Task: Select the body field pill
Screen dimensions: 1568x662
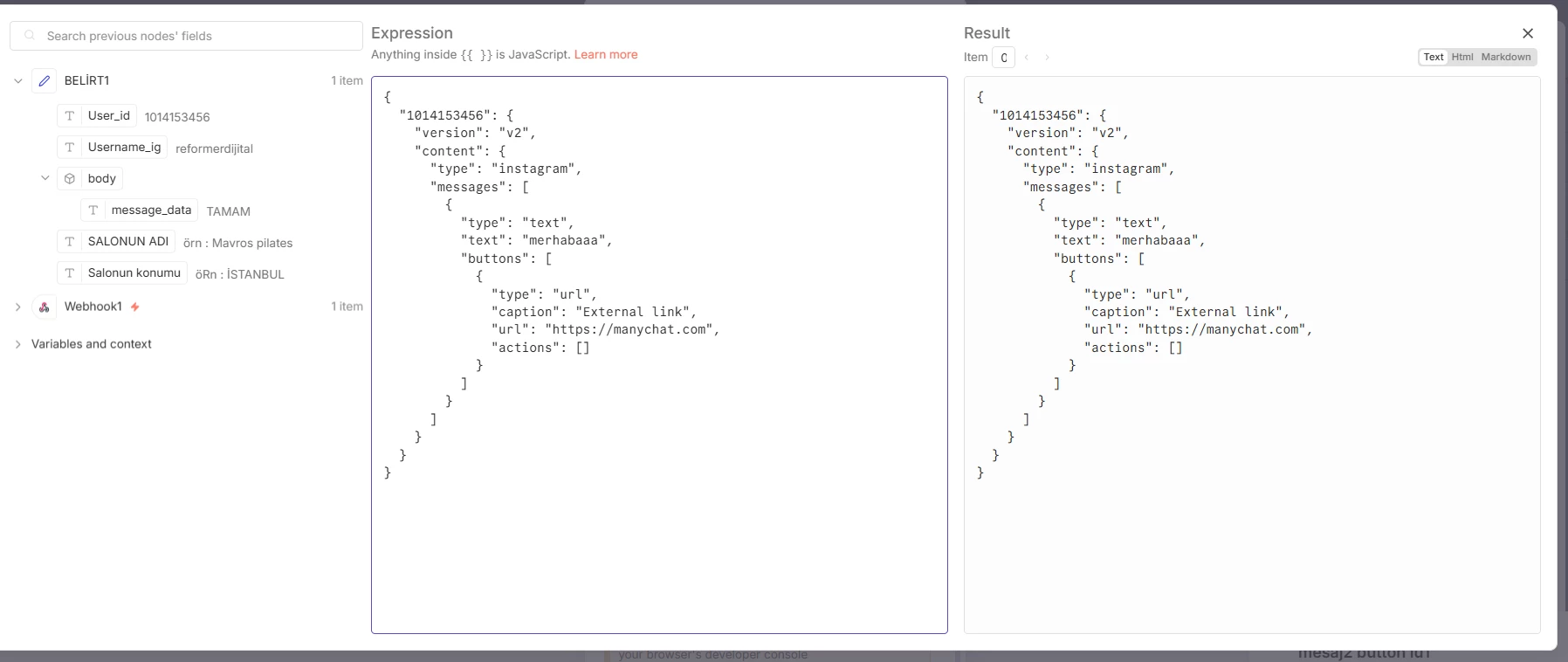Action: [x=90, y=179]
